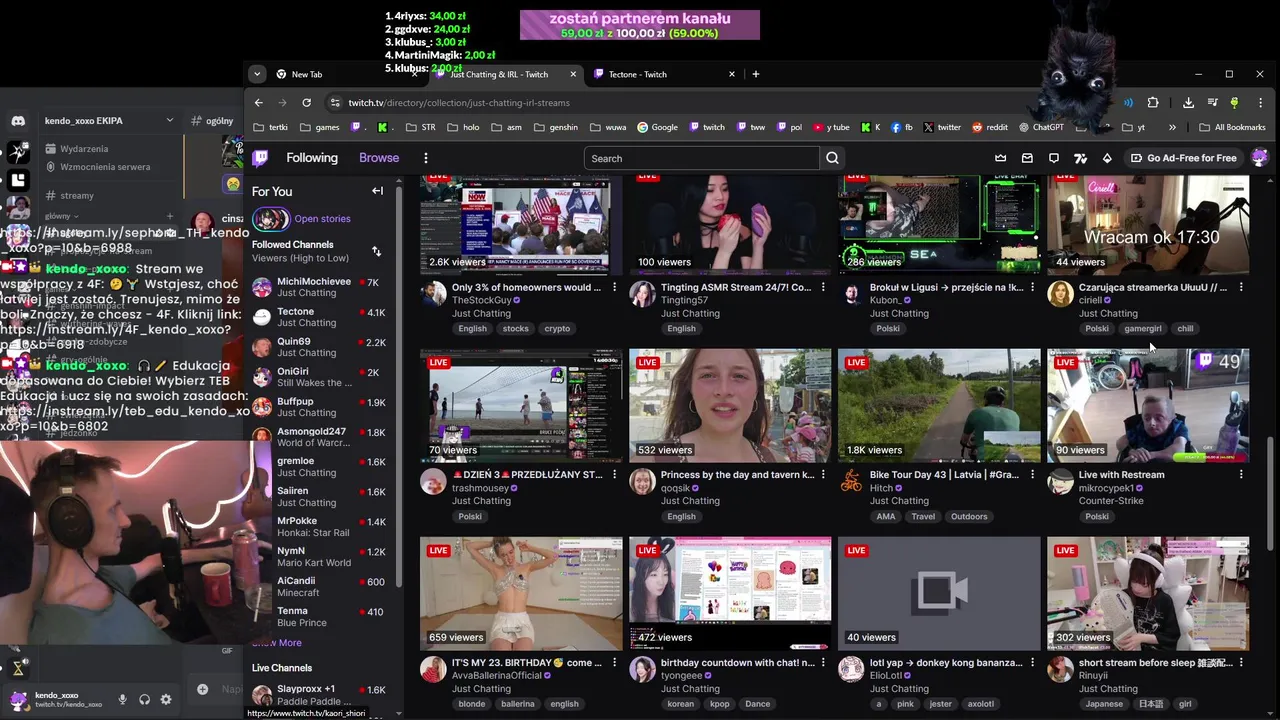The width and height of the screenshot is (1280, 720).
Task: Open options for Bike Tour Day 43 card
Action: (1032, 475)
